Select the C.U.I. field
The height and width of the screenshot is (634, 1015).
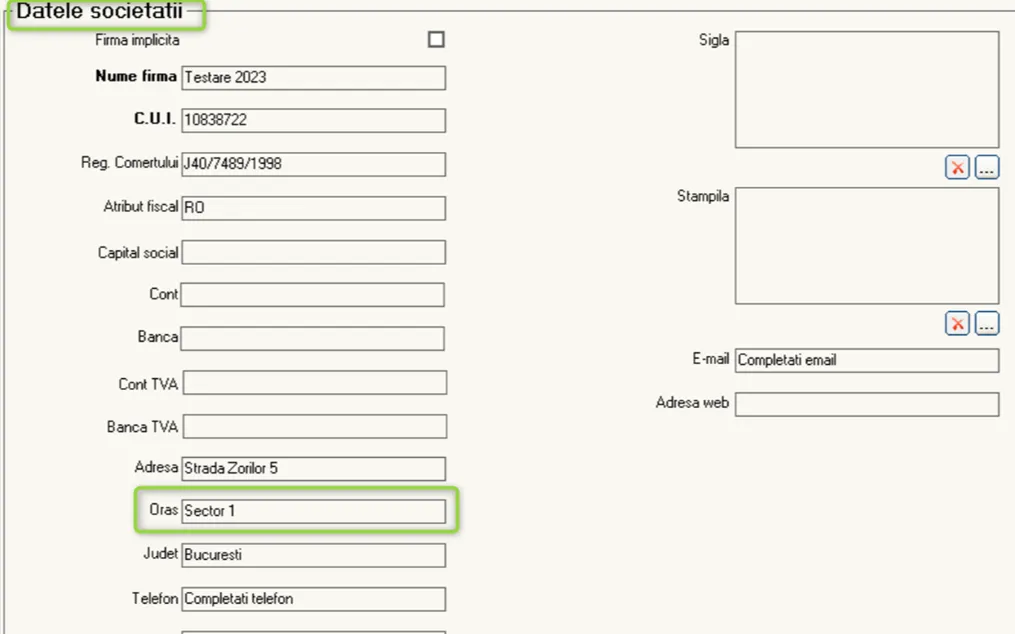pos(313,120)
